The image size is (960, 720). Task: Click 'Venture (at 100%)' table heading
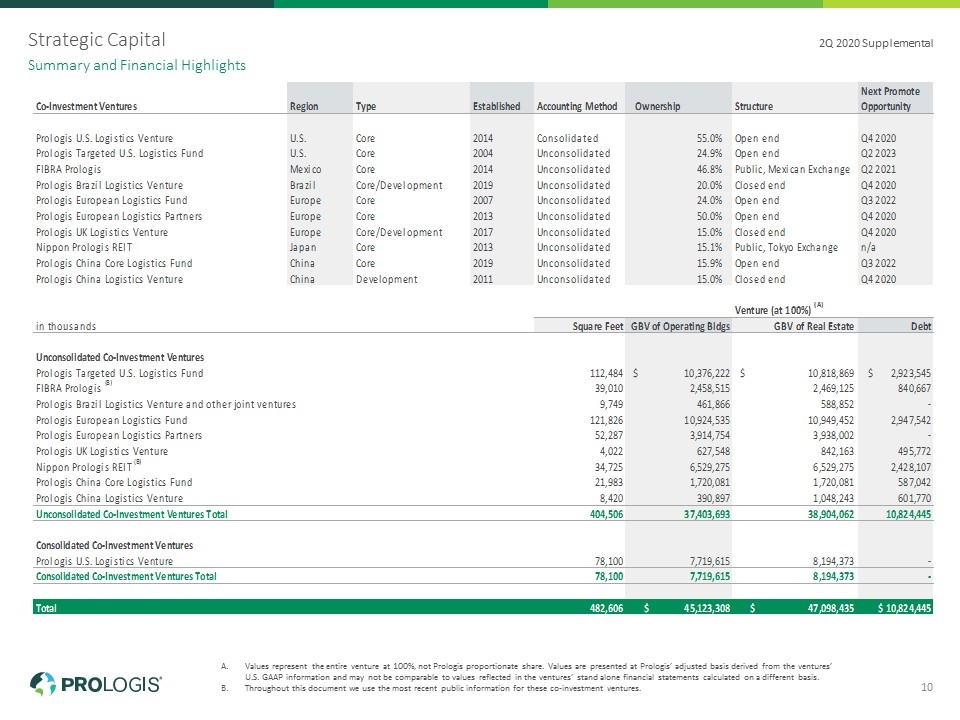tap(773, 310)
